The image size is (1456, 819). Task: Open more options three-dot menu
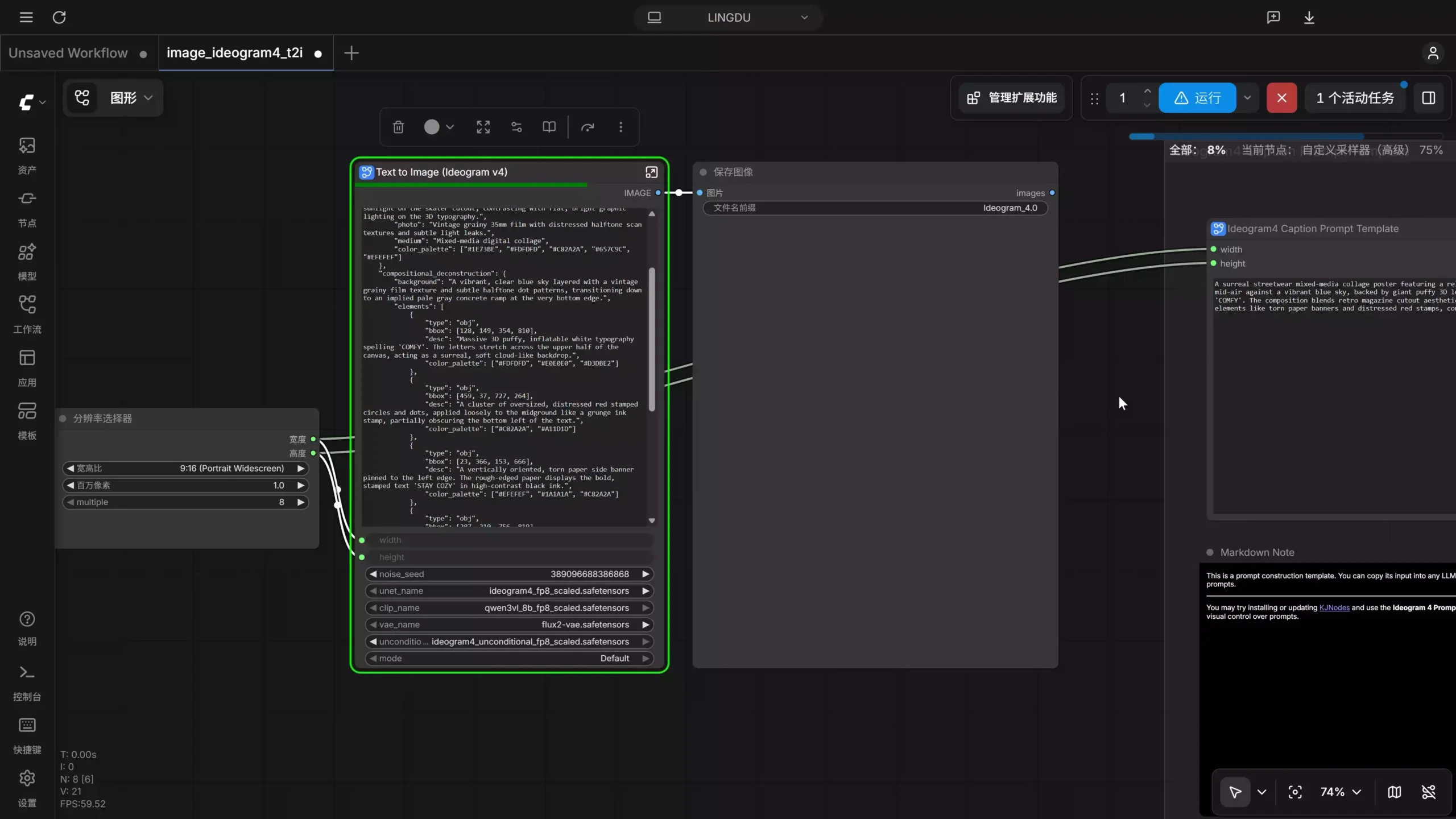tap(621, 127)
